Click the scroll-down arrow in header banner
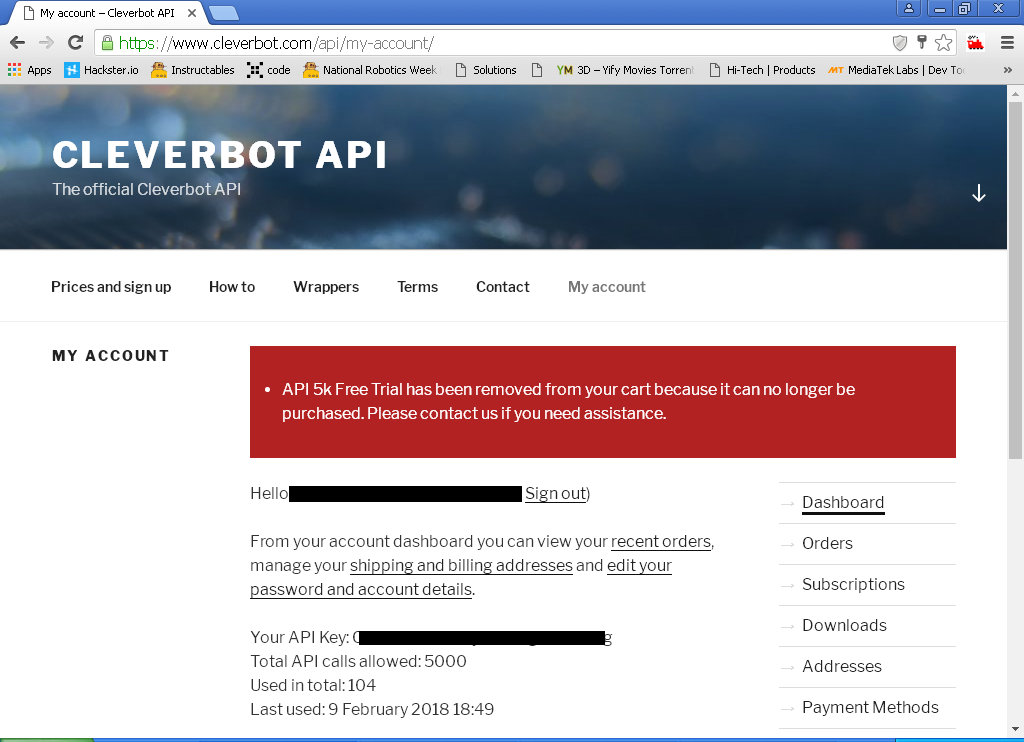 tap(978, 193)
